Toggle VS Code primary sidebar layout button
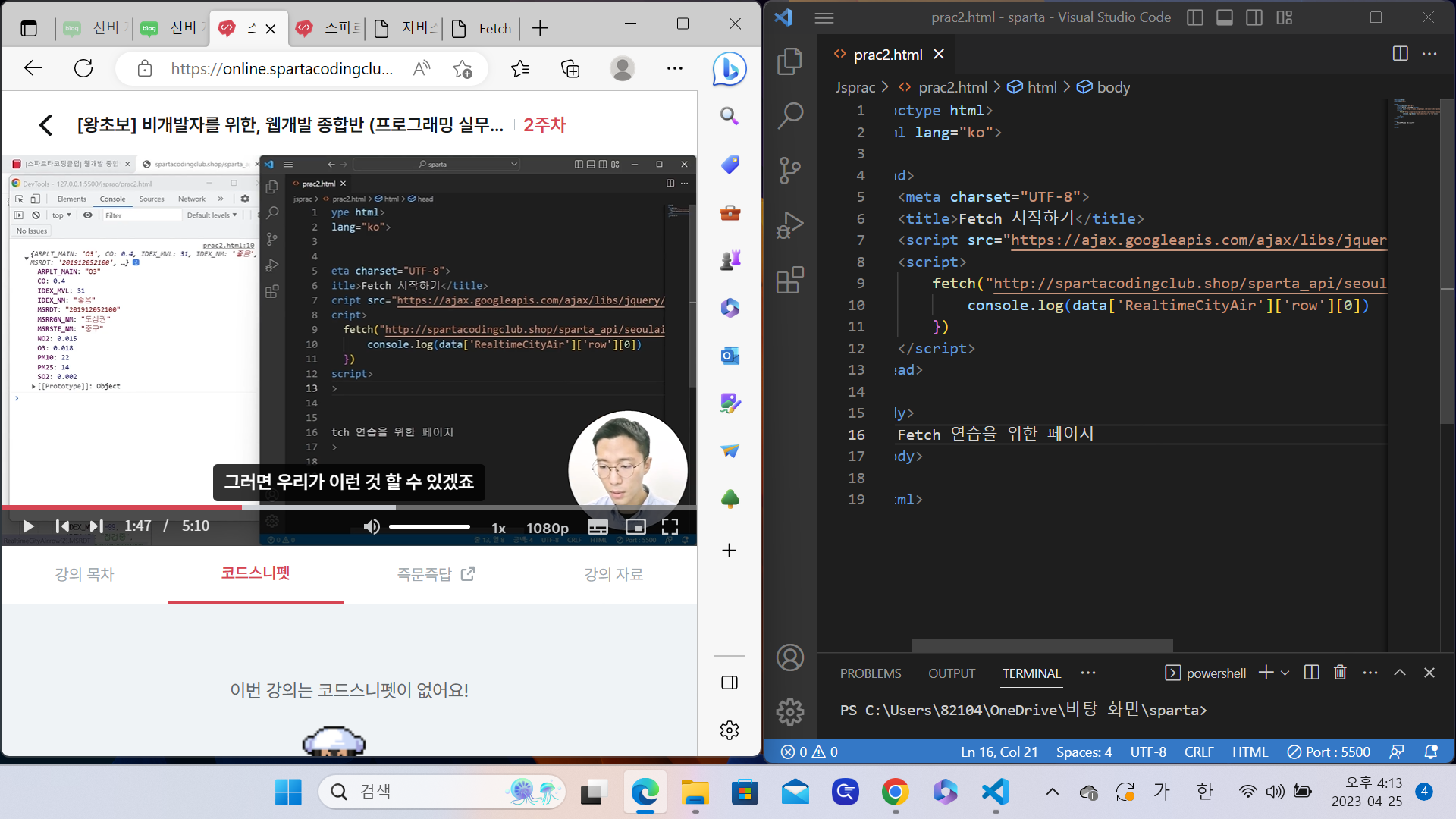Image resolution: width=1456 pixels, height=819 pixels. pos(1195,17)
